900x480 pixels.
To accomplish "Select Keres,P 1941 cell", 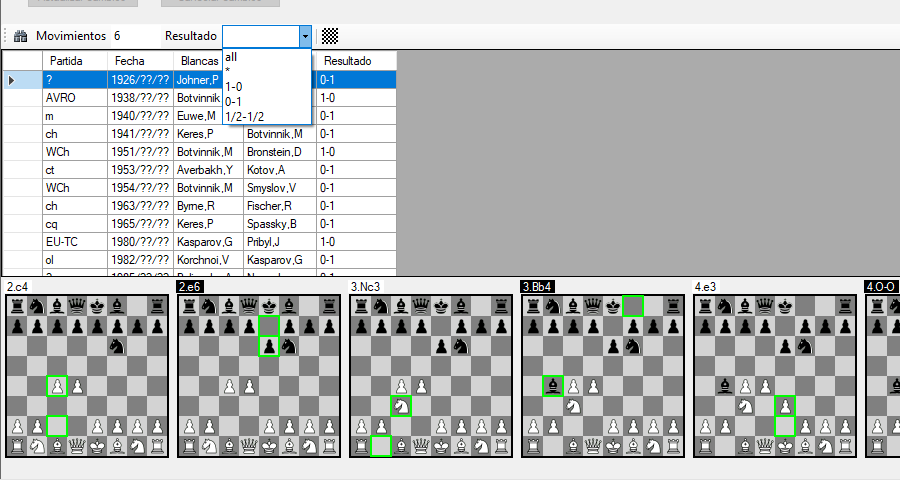I will (x=208, y=134).
